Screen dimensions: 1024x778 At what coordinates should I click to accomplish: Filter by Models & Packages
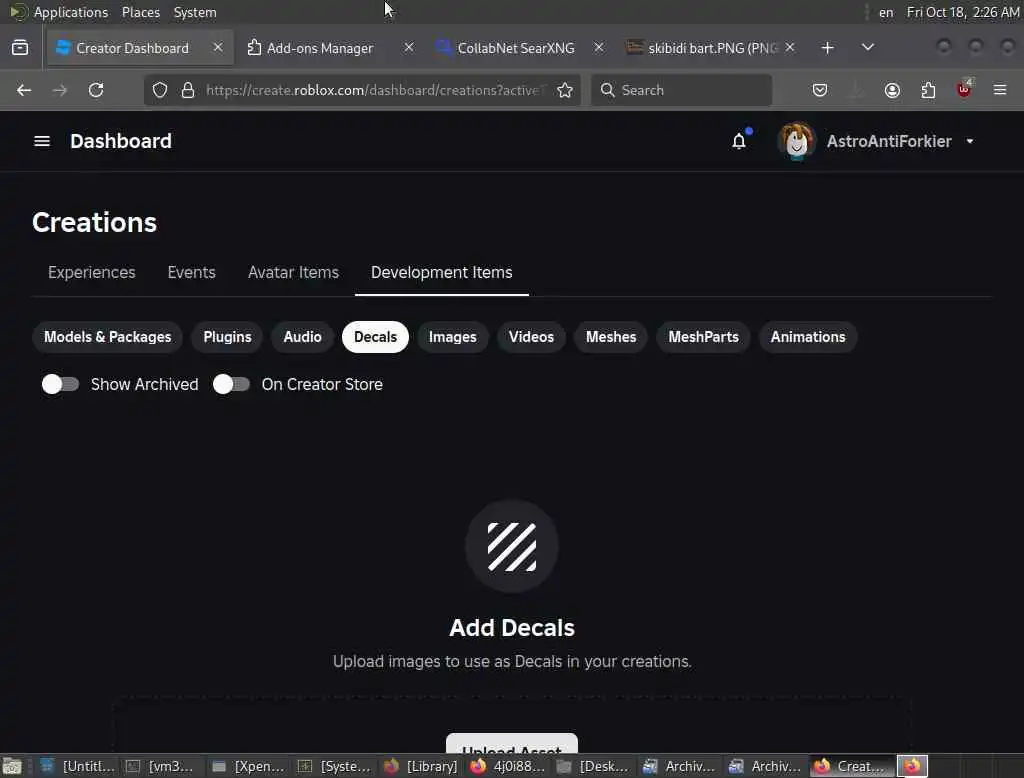click(x=108, y=337)
